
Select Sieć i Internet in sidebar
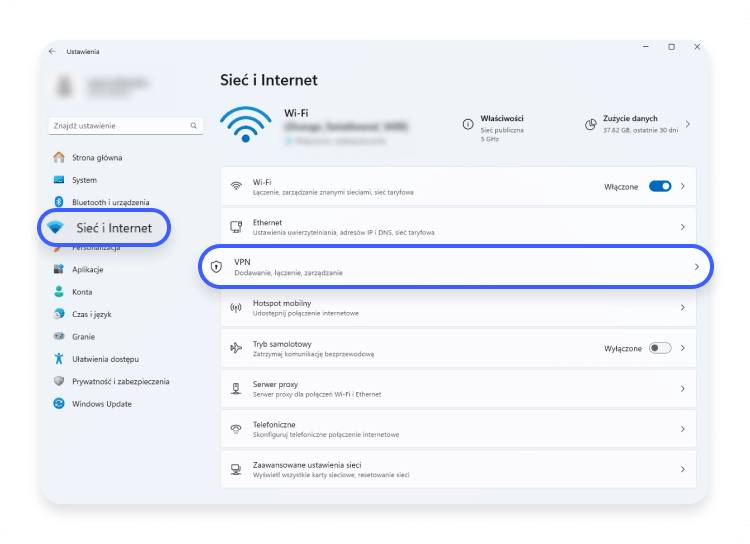click(x=104, y=228)
